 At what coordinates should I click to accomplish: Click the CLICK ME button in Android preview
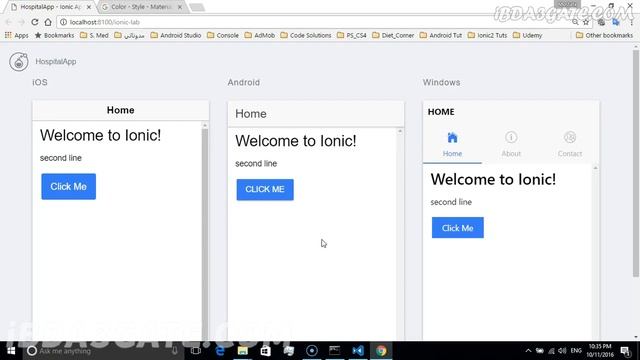click(265, 189)
